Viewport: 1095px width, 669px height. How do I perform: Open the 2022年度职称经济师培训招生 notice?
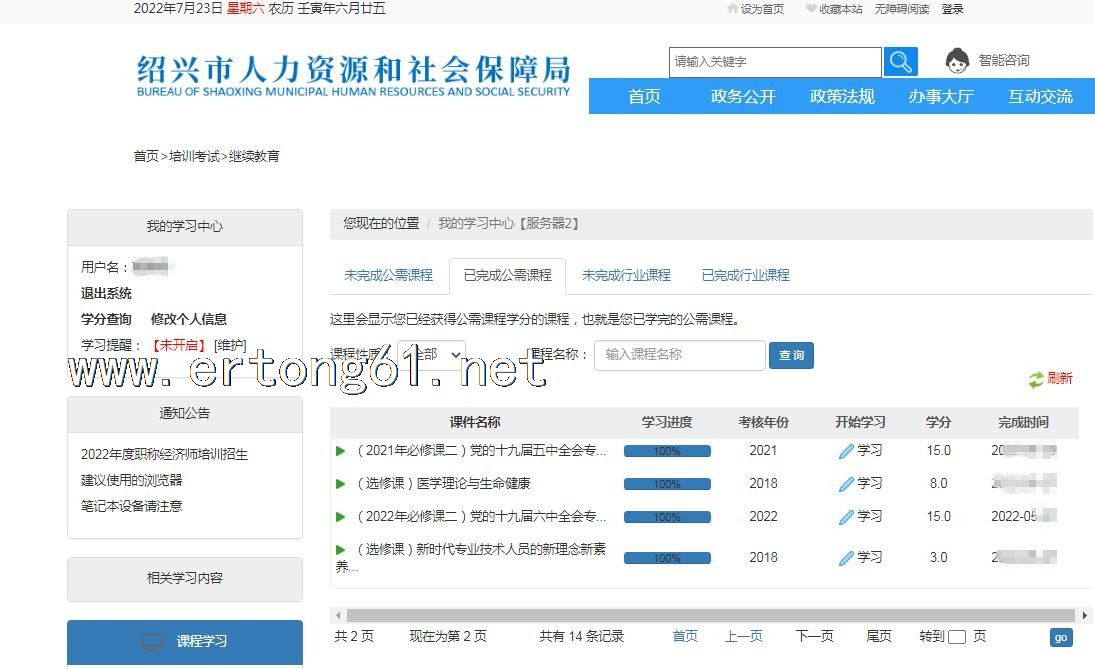click(x=164, y=454)
